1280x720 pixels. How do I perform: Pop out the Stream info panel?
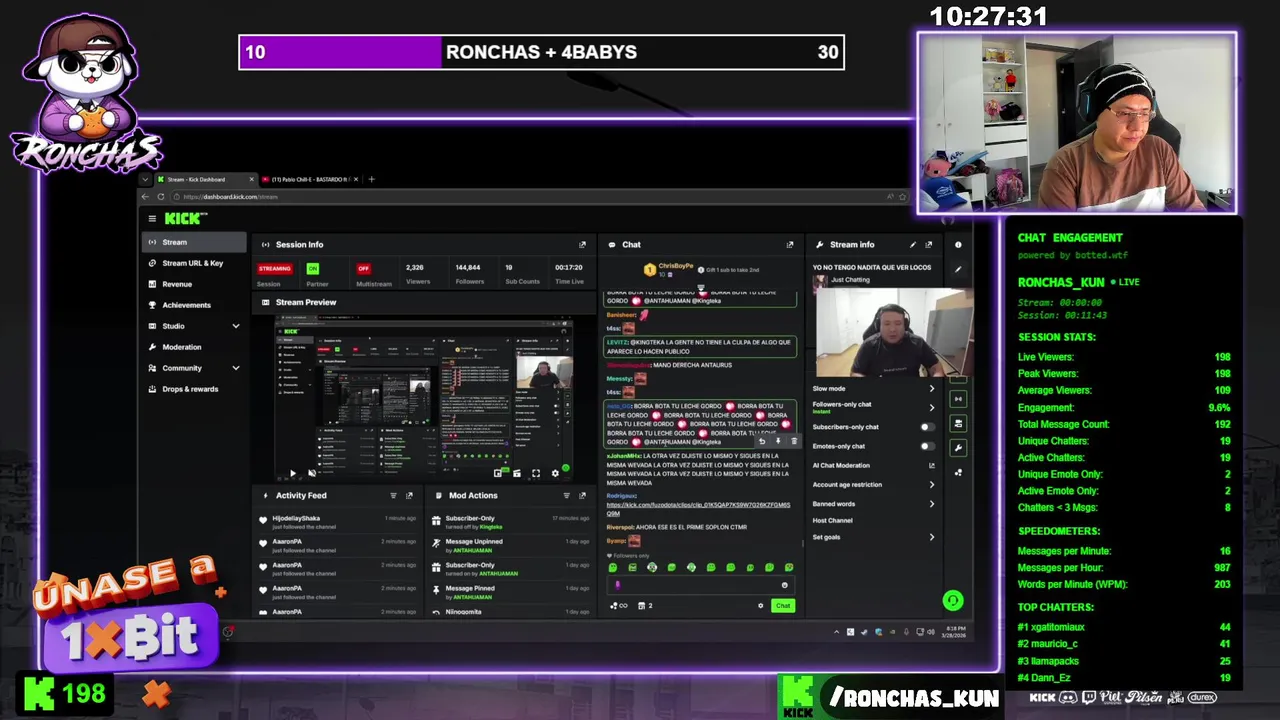click(928, 244)
